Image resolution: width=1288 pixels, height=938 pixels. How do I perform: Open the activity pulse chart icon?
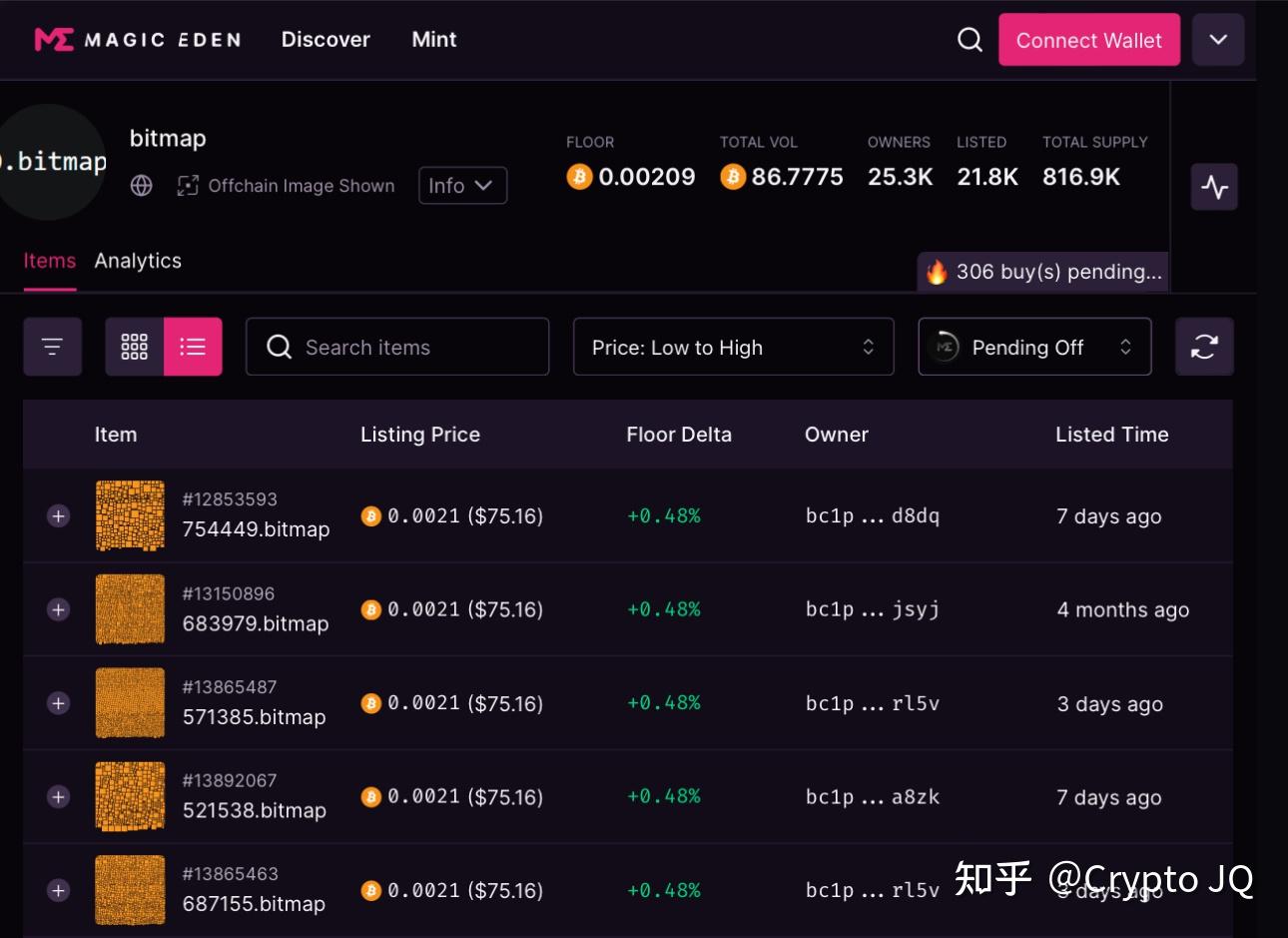1214,187
